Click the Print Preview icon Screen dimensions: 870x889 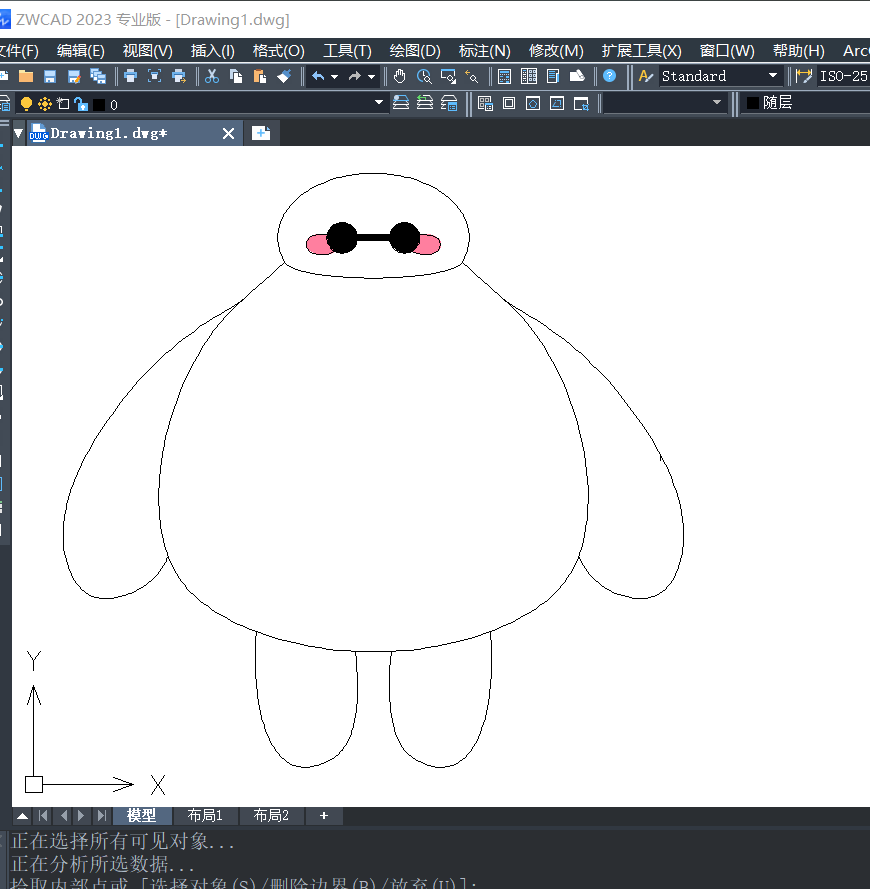click(154, 76)
